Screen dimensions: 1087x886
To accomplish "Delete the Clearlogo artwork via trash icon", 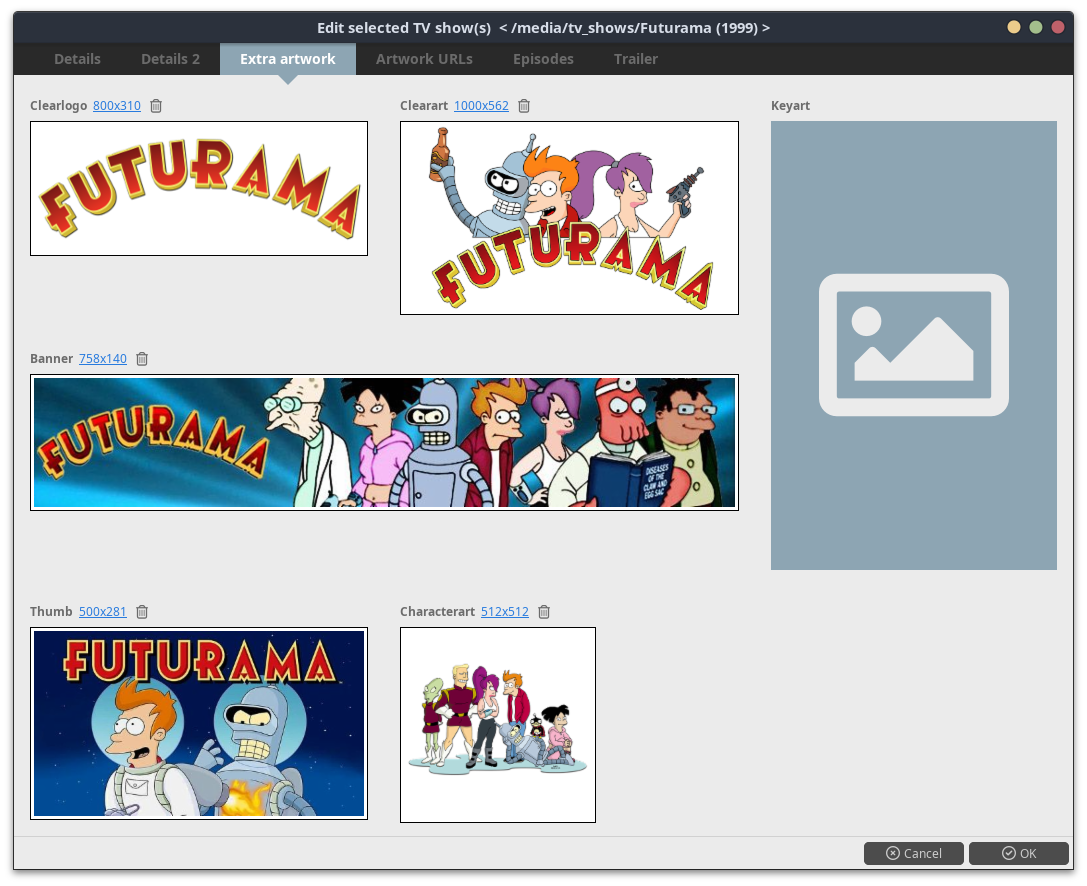I will [x=156, y=106].
